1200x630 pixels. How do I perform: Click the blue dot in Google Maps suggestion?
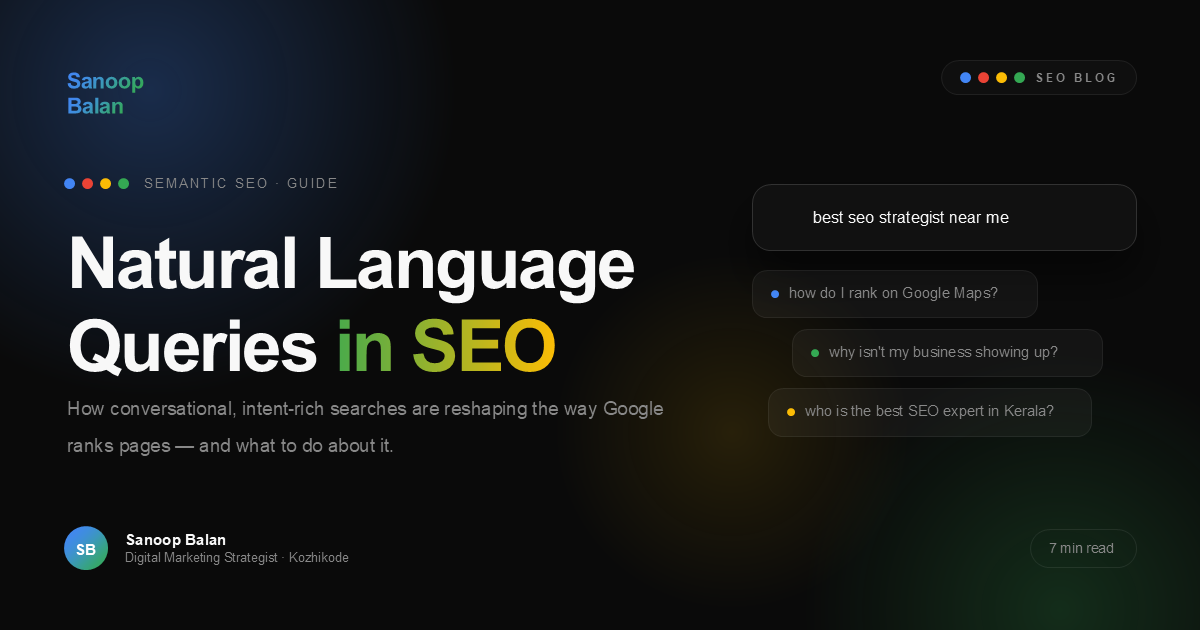coord(775,294)
